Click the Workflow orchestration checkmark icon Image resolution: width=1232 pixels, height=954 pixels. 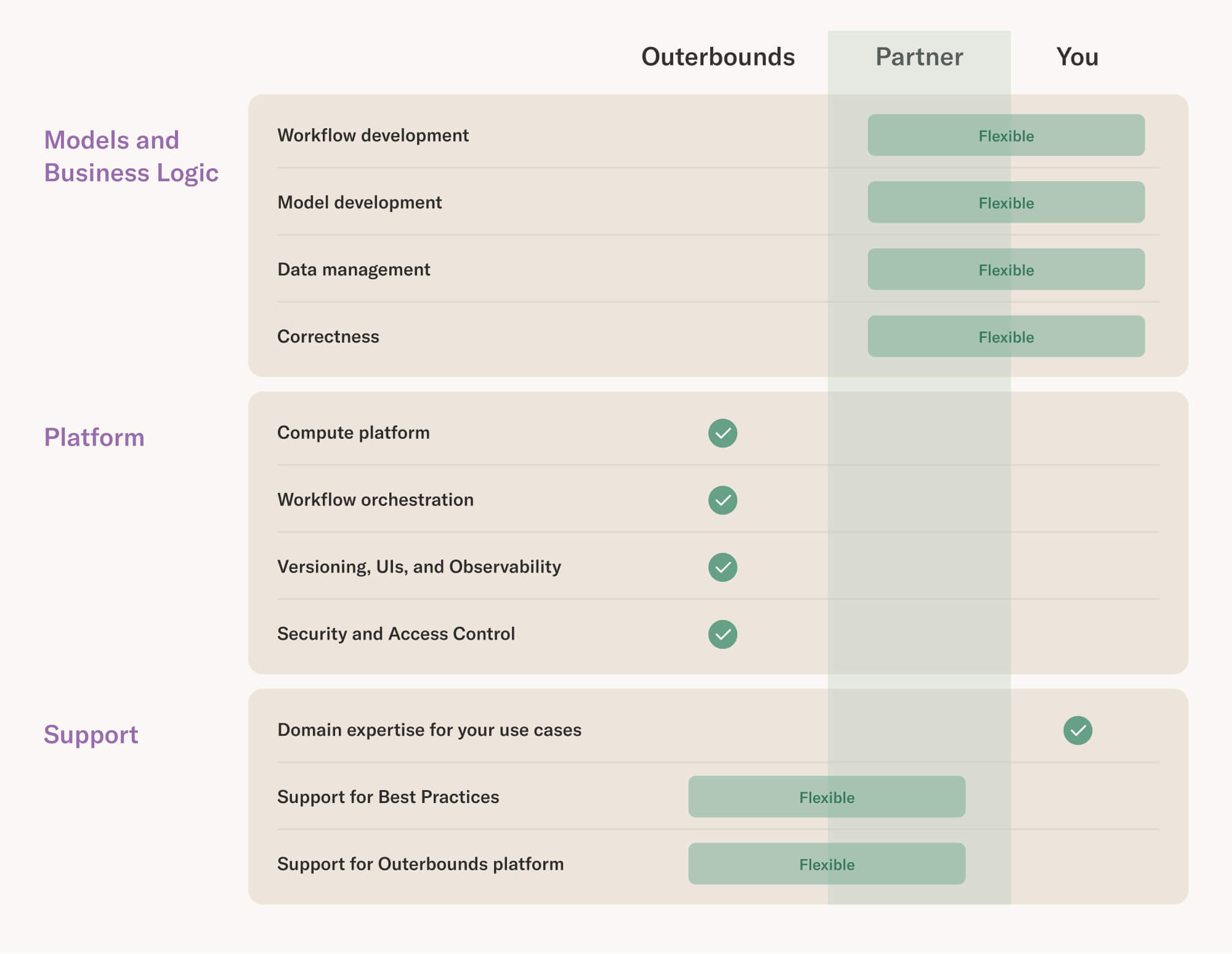723,500
